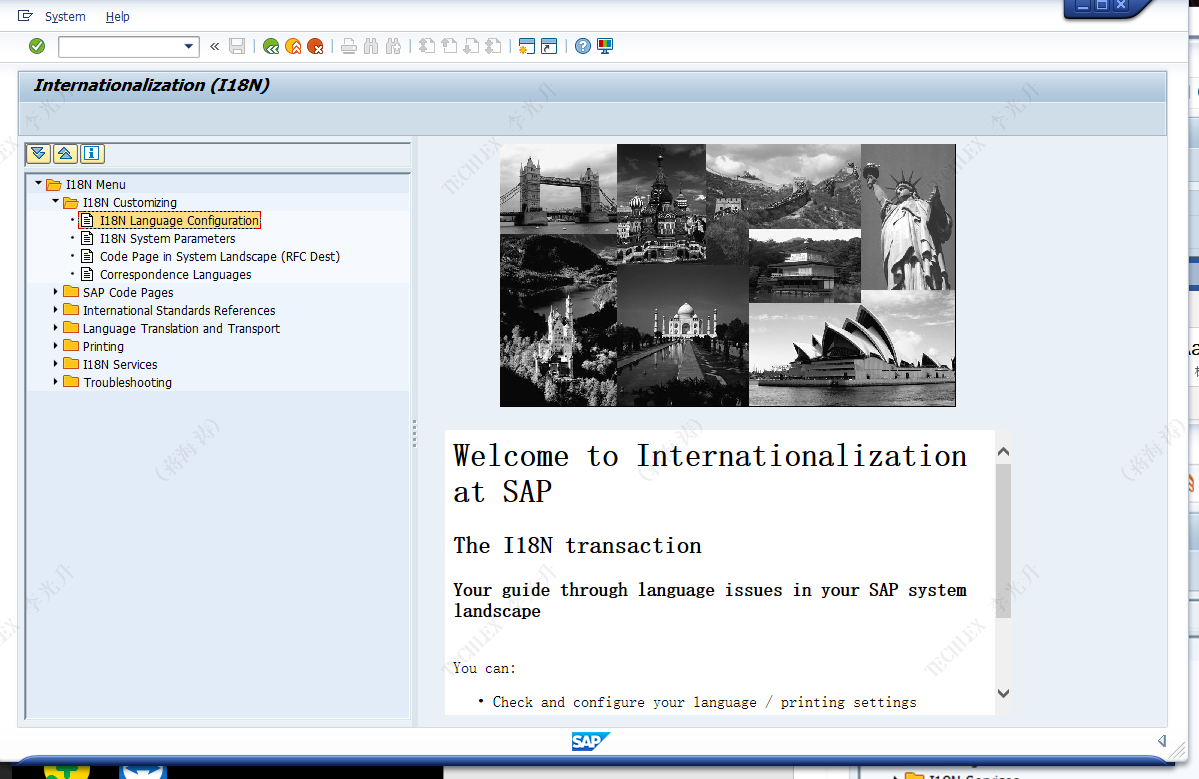Screen dimensions: 1199x779
Task: Open the Help menu
Action: pyautogui.click(x=118, y=16)
